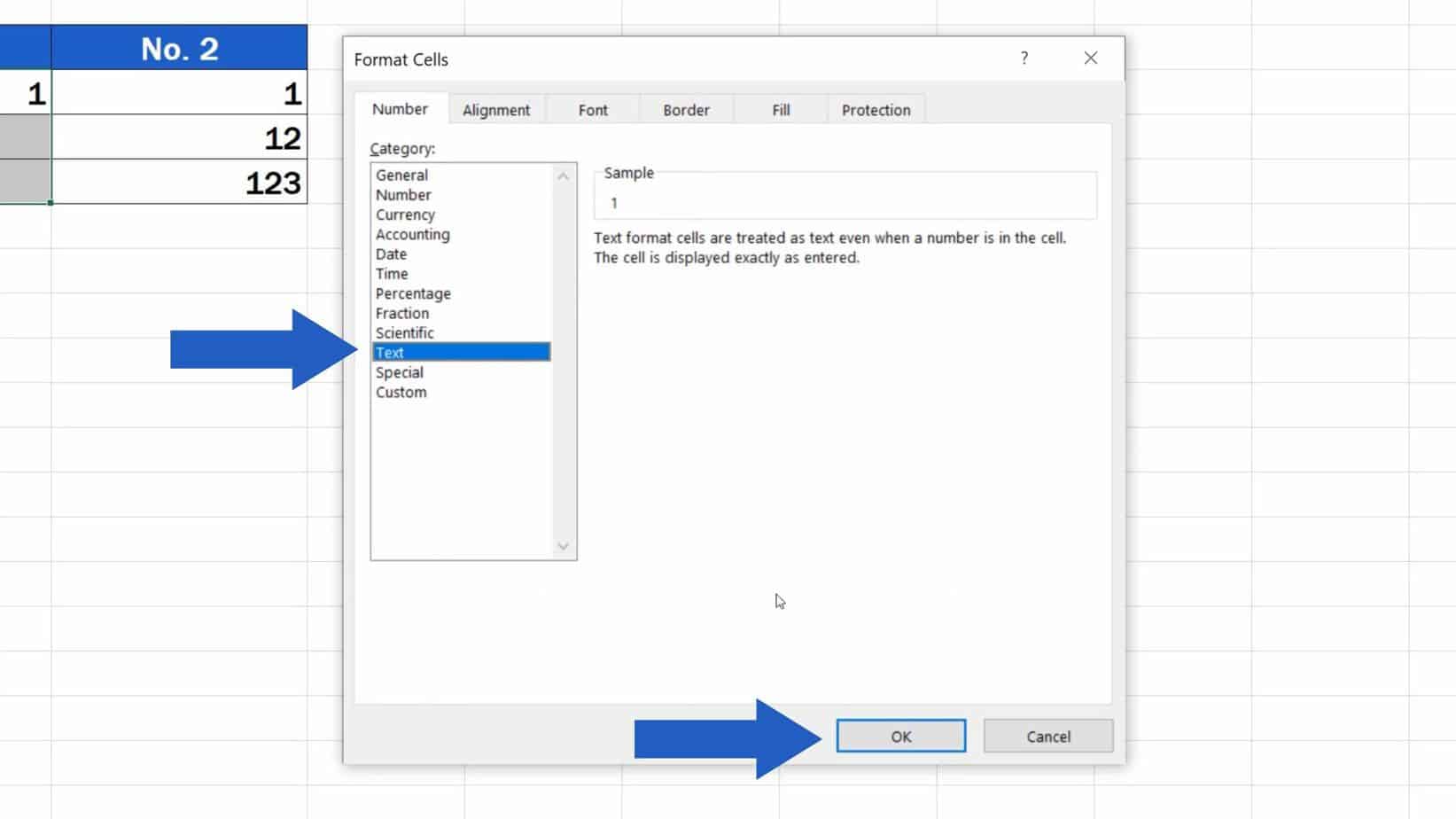Switch to the Border tab
Image resolution: width=1456 pixels, height=819 pixels.
(x=687, y=109)
